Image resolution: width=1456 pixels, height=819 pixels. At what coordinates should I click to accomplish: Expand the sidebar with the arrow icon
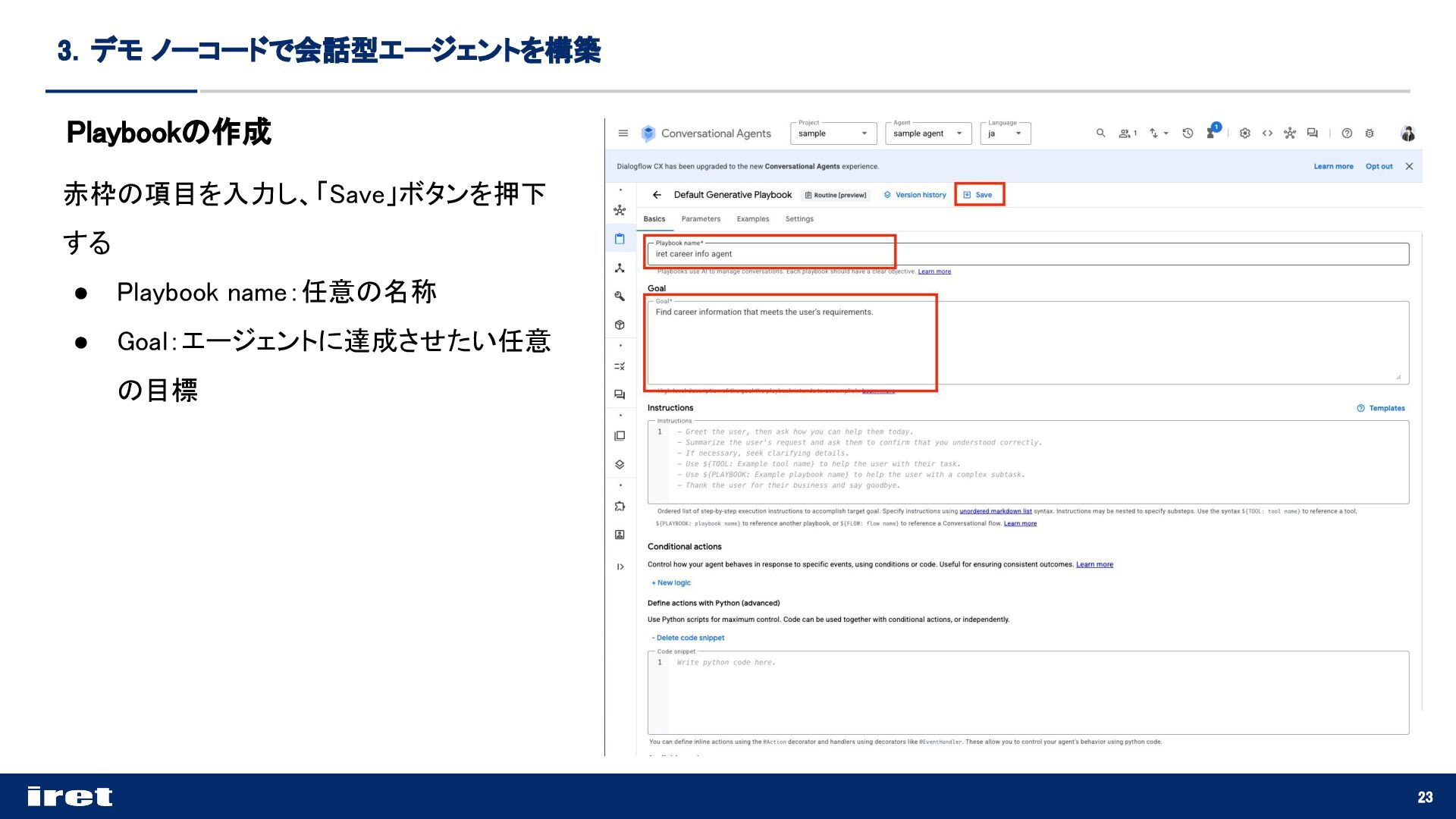(x=620, y=567)
